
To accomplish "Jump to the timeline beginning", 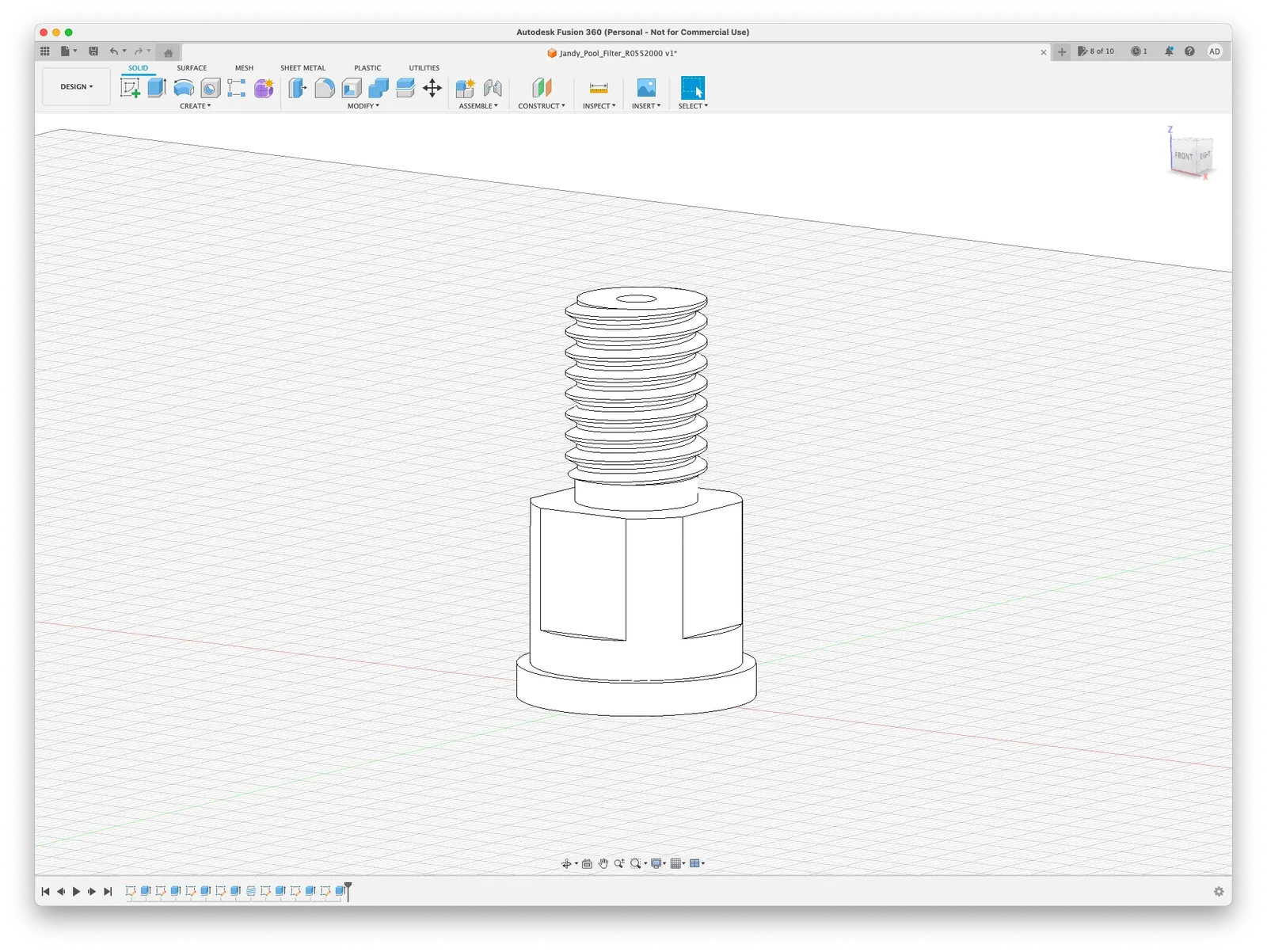I will (x=45, y=892).
